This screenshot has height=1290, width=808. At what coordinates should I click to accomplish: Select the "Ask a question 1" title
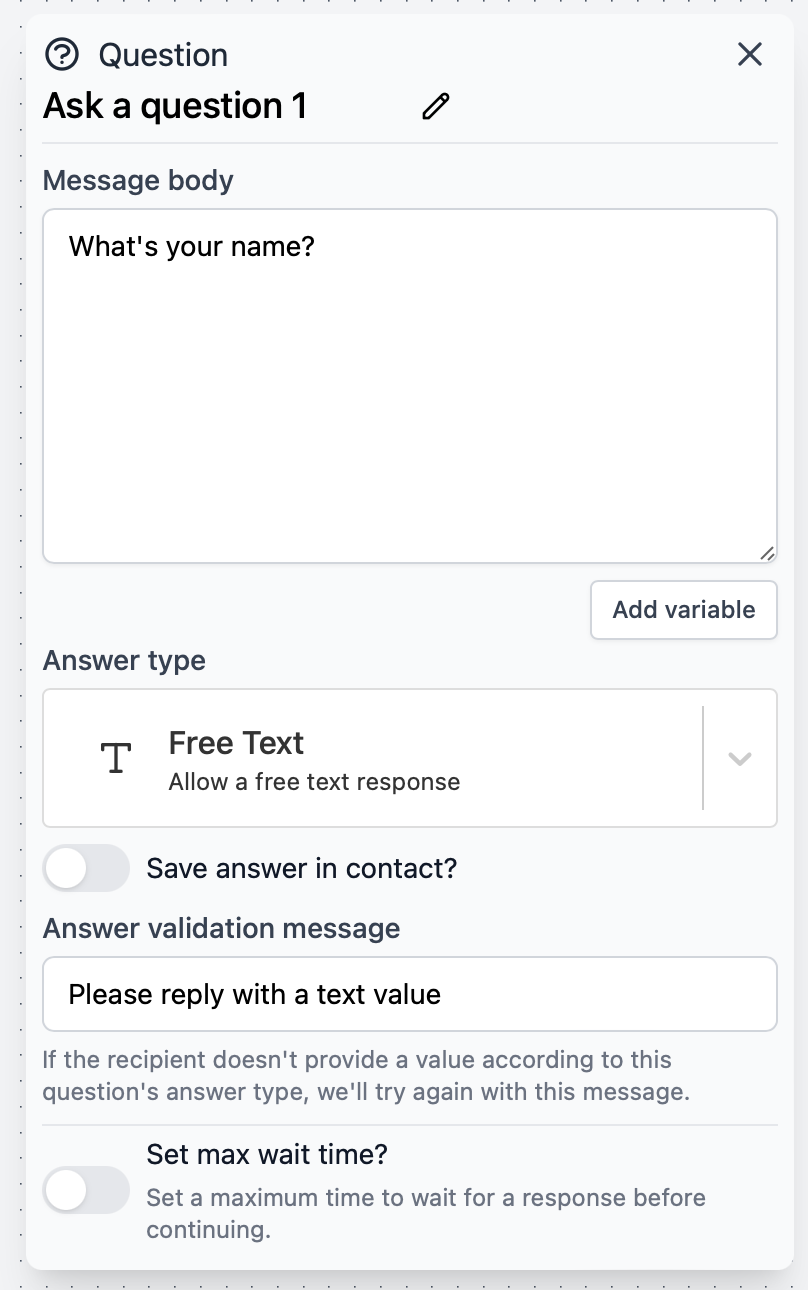pyautogui.click(x=175, y=105)
